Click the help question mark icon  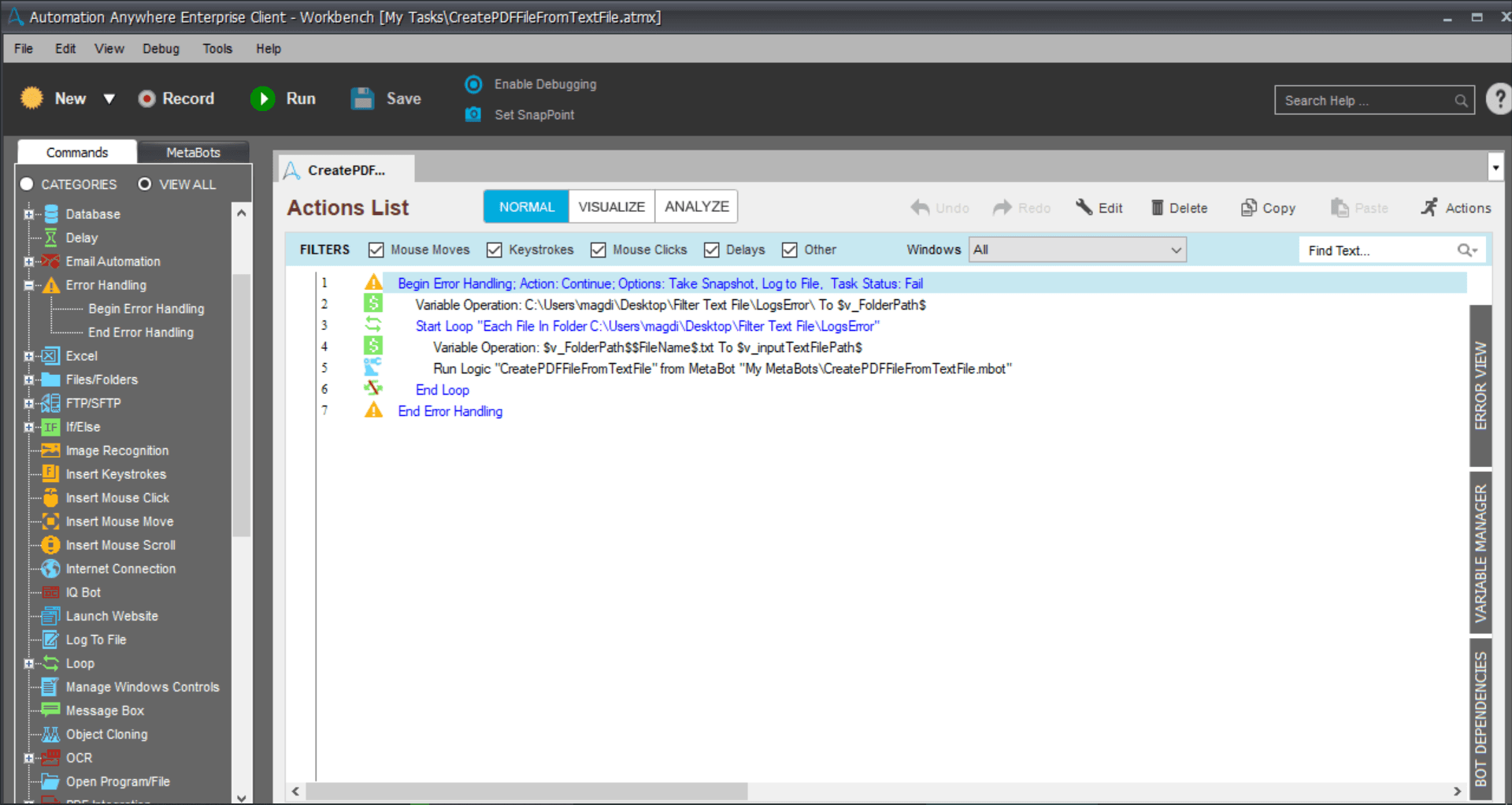1499,99
